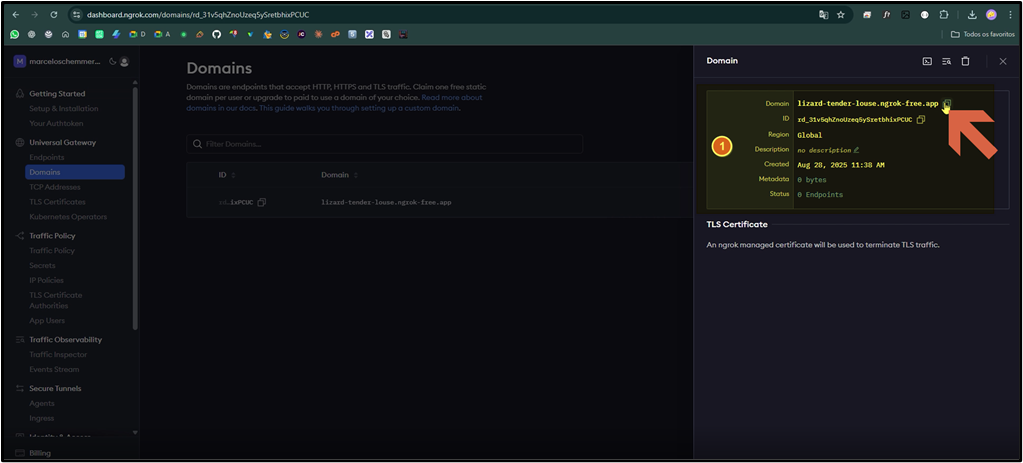Viewport: 1023px width, 463px height.
Task: Open IP Policies page
Action: (46, 280)
